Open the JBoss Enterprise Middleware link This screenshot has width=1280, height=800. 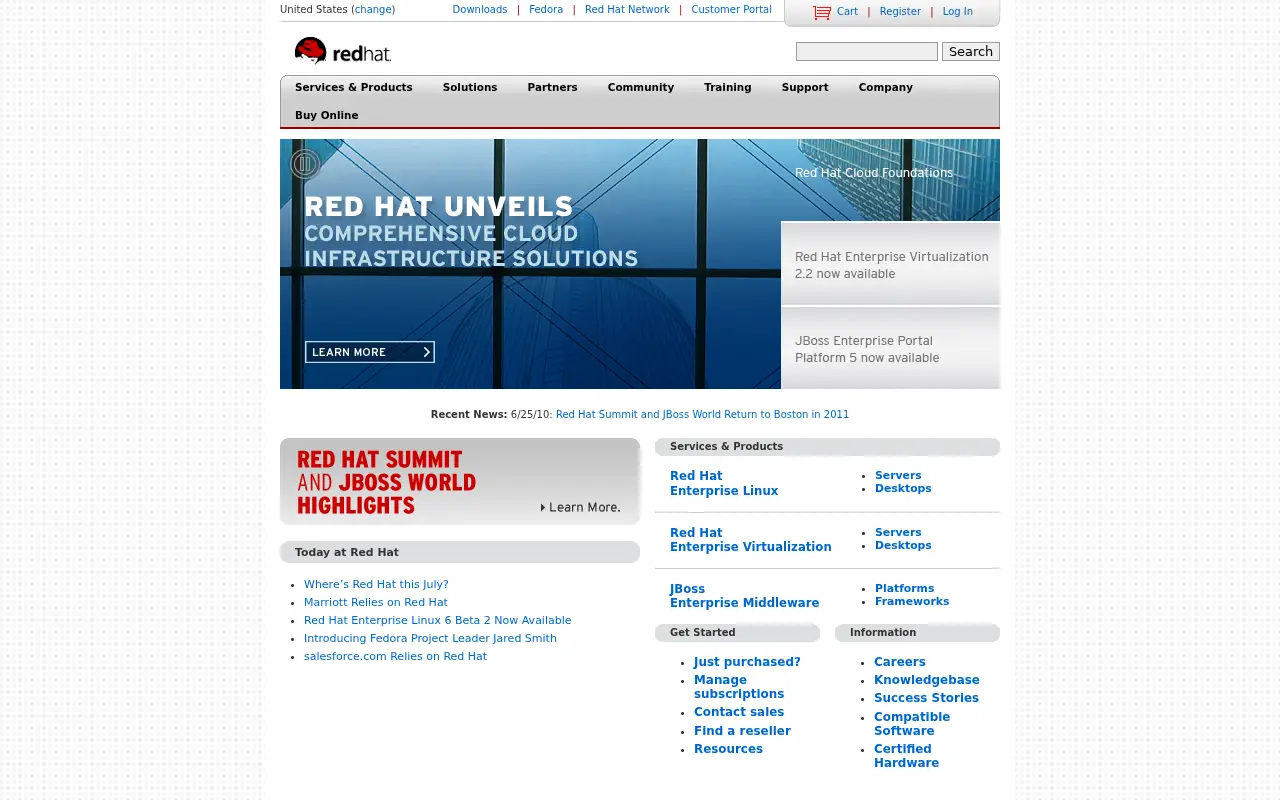click(744, 596)
